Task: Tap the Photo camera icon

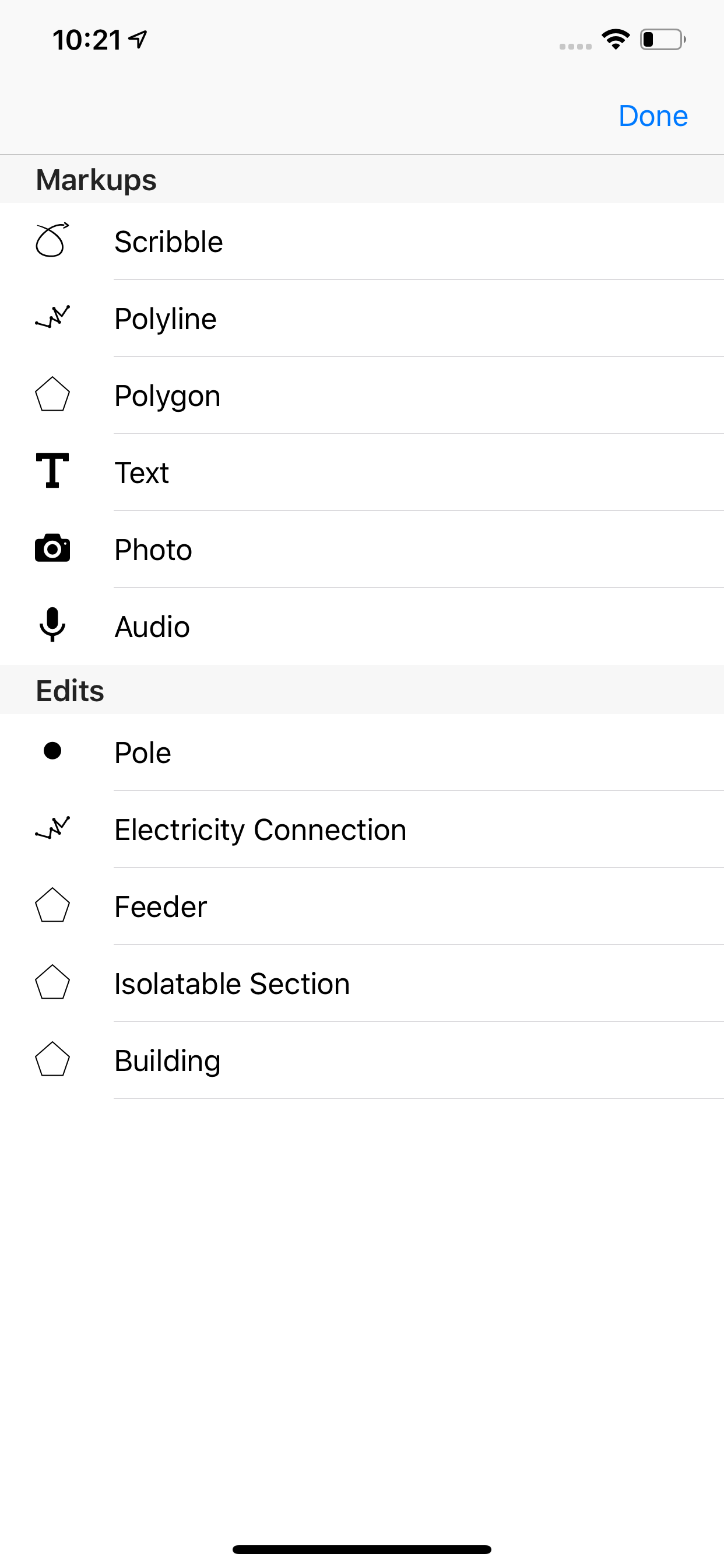Action: (52, 548)
